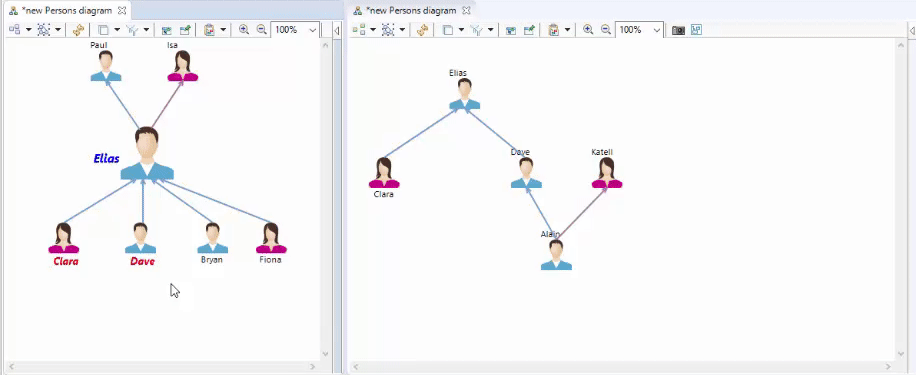Collapse right diagram palette arrow

point(912,30)
